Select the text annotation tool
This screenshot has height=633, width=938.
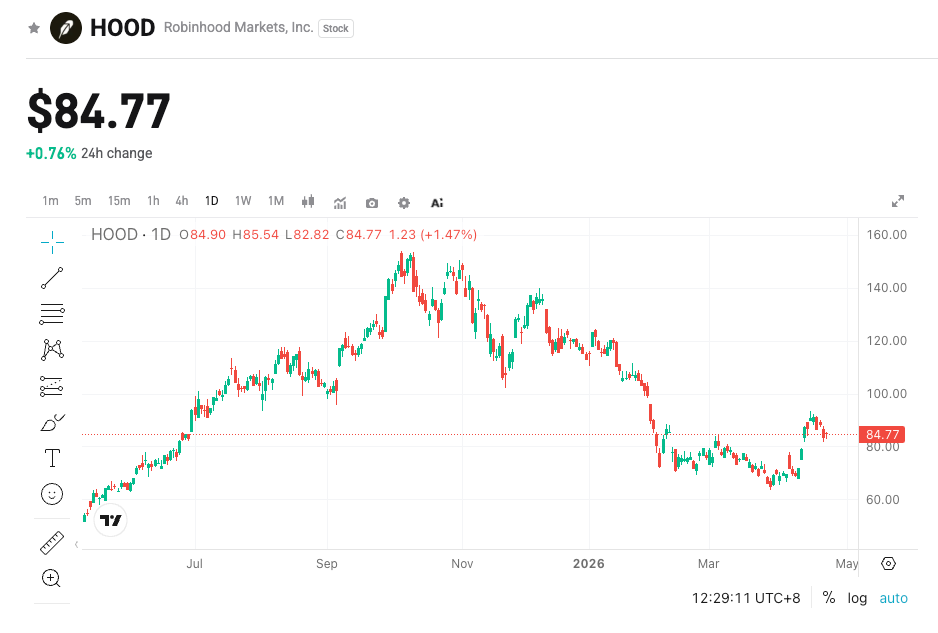click(x=50, y=457)
